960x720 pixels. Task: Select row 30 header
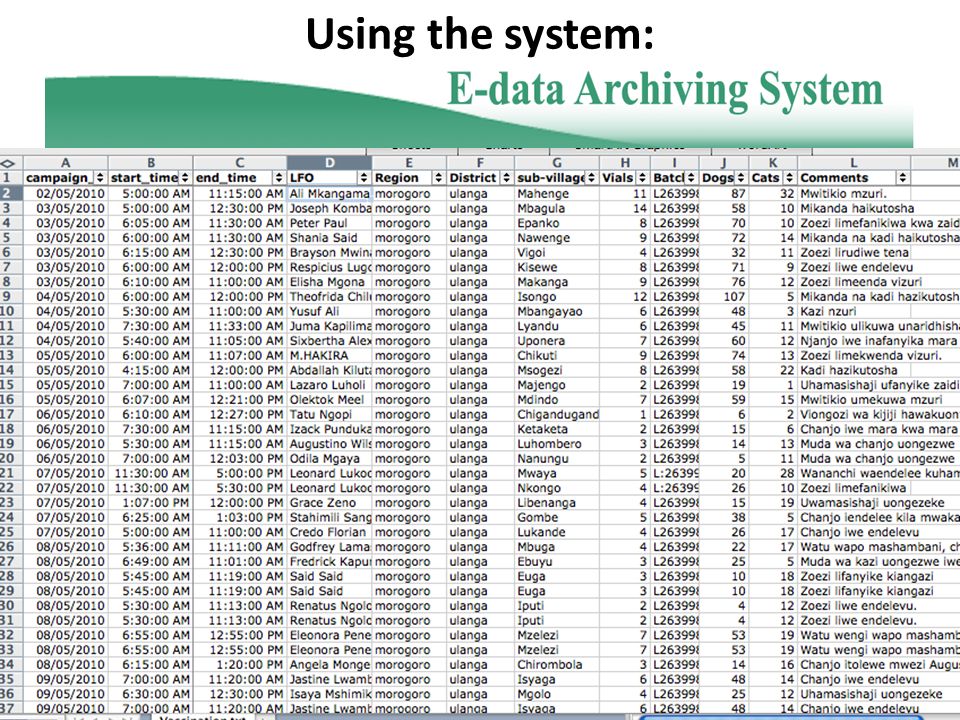(x=11, y=606)
